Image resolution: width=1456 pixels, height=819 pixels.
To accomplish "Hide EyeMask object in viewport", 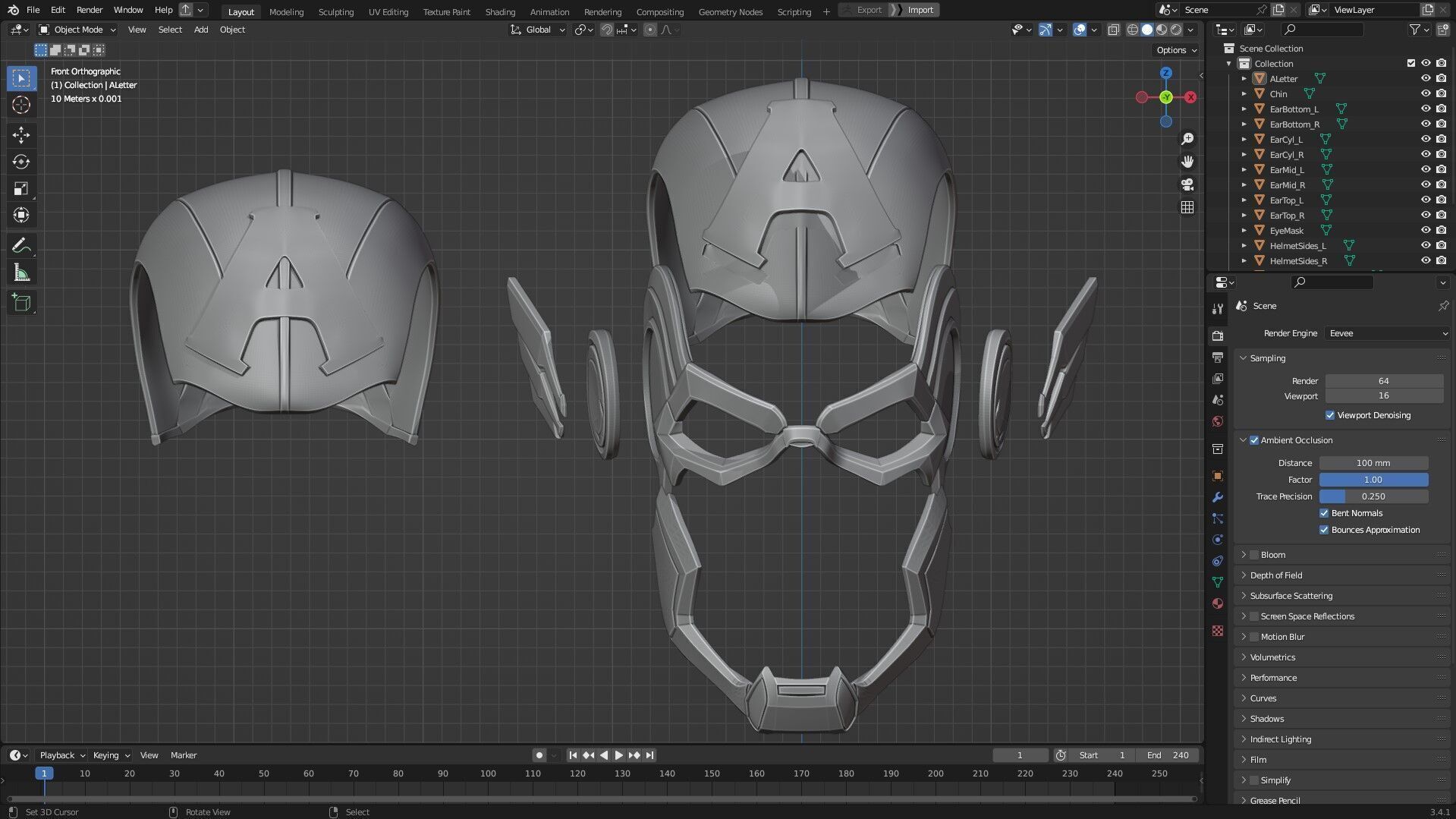I will click(x=1426, y=230).
